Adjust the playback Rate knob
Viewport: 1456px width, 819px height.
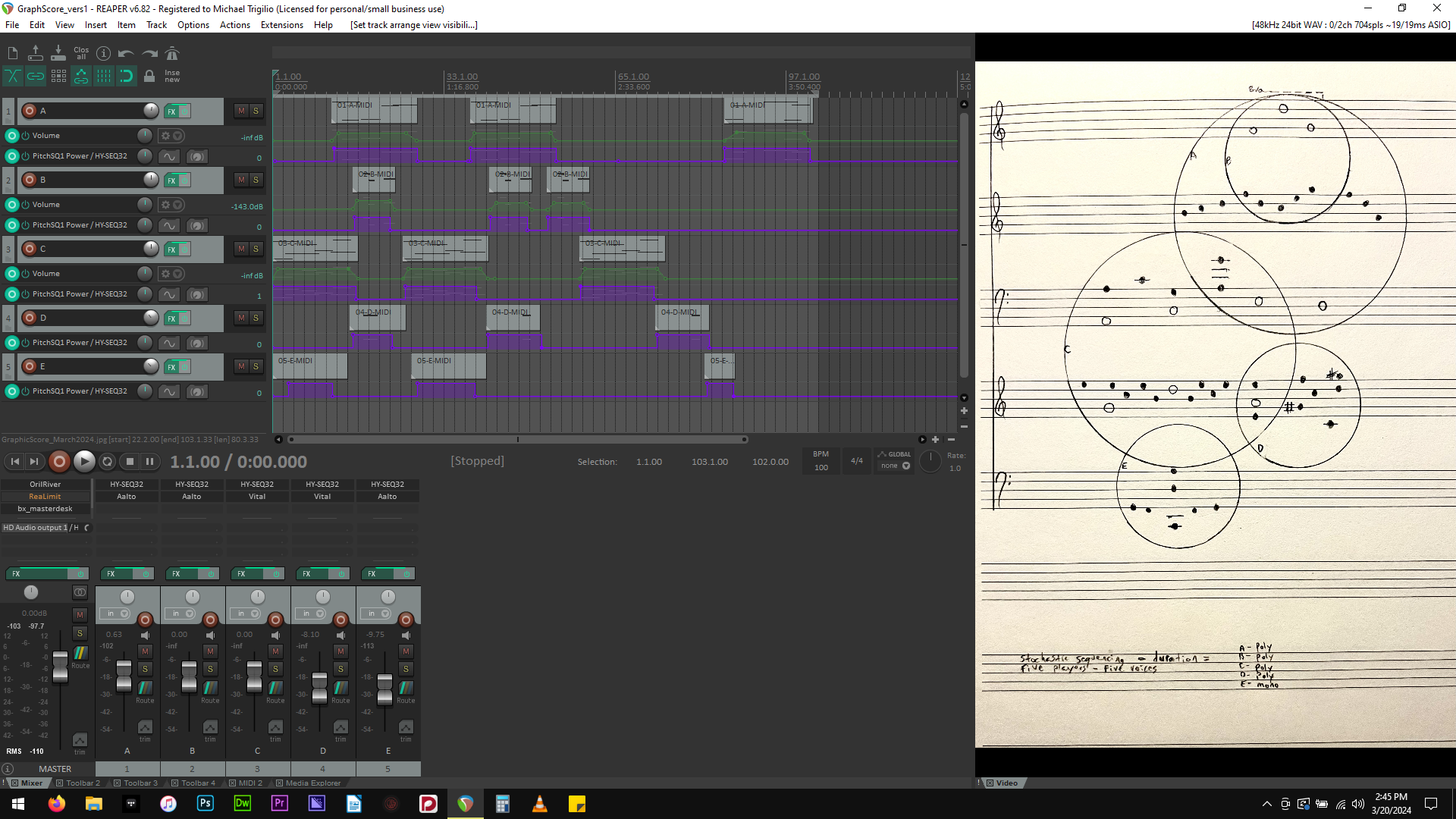[930, 460]
